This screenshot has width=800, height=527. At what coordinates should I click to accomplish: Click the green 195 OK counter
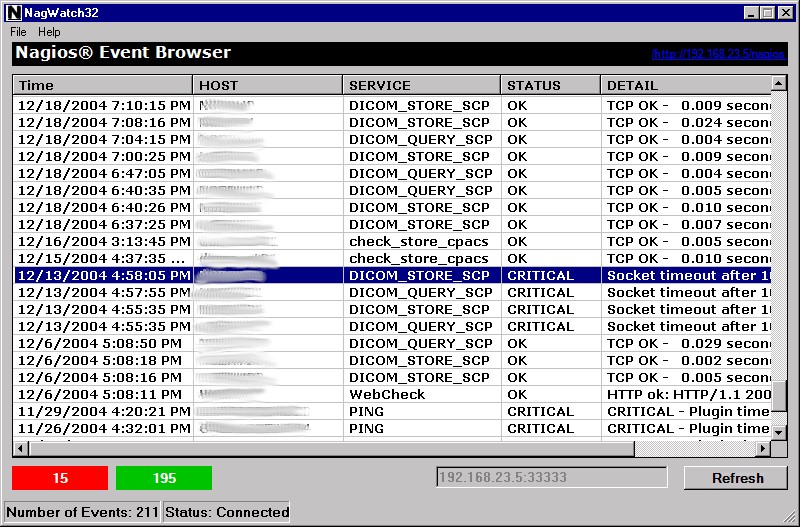coord(164,478)
